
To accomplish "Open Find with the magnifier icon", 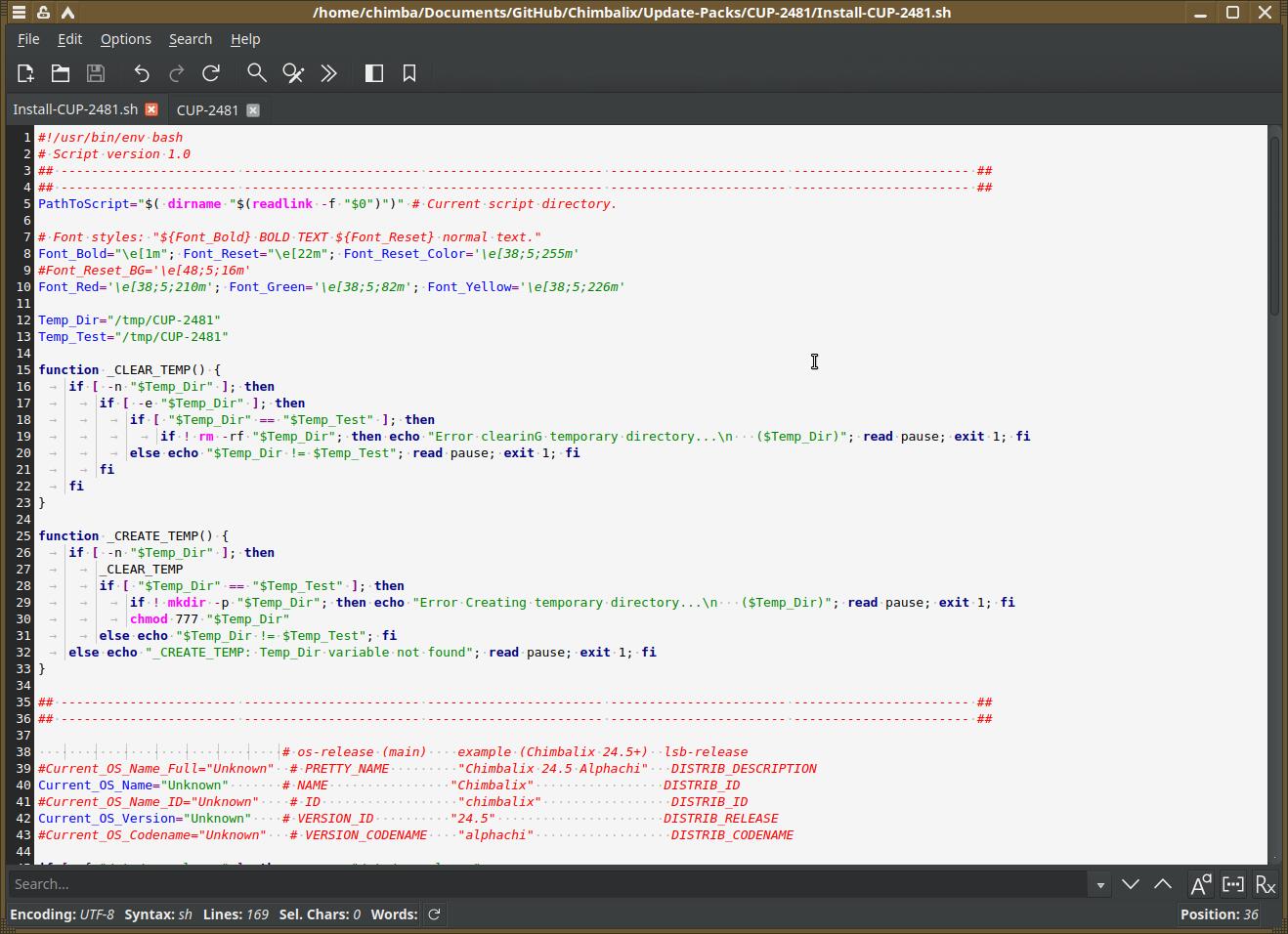I will (x=256, y=73).
